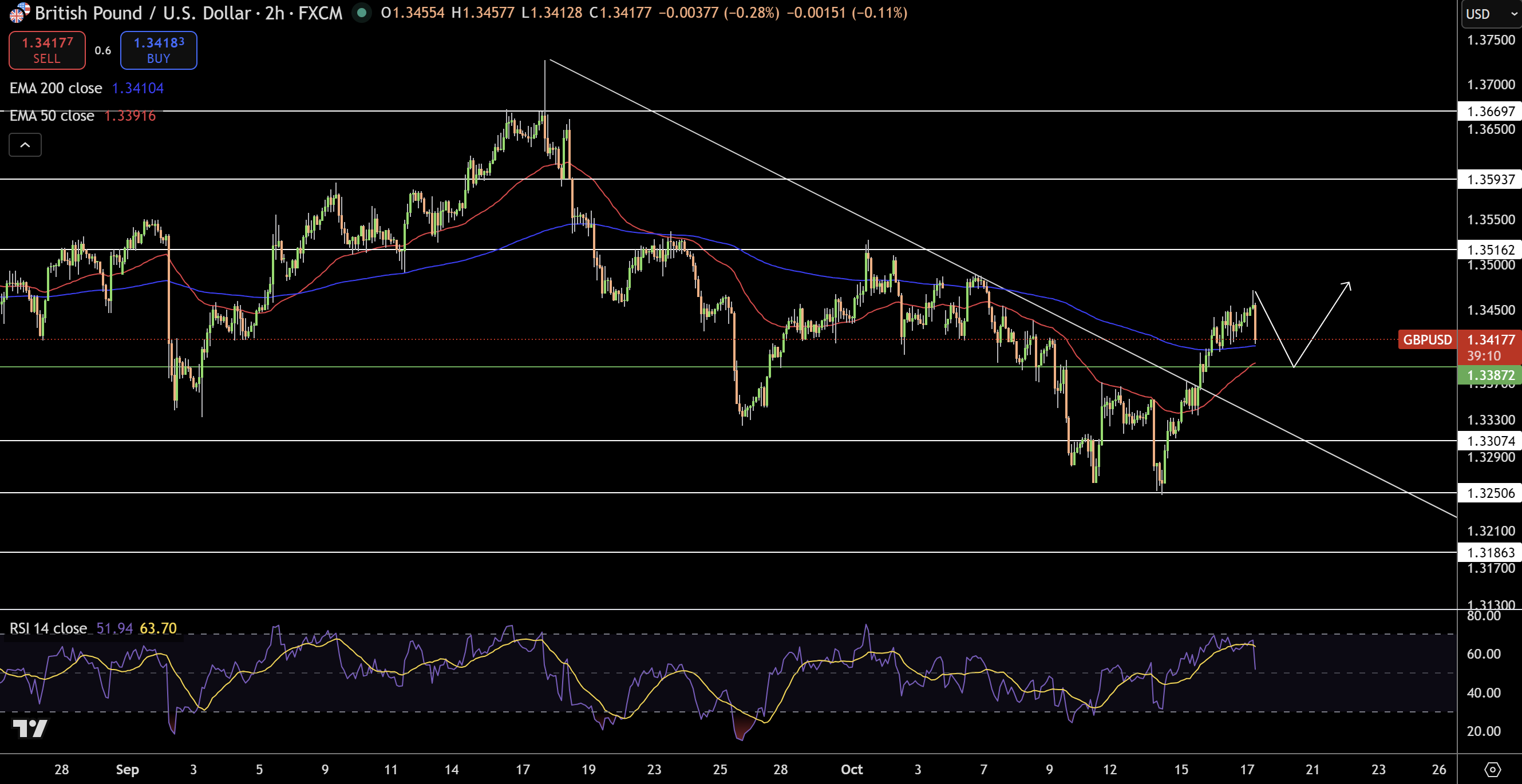Click the 1.36697 horizontal line price label
1522x784 pixels.
pyautogui.click(x=1490, y=111)
